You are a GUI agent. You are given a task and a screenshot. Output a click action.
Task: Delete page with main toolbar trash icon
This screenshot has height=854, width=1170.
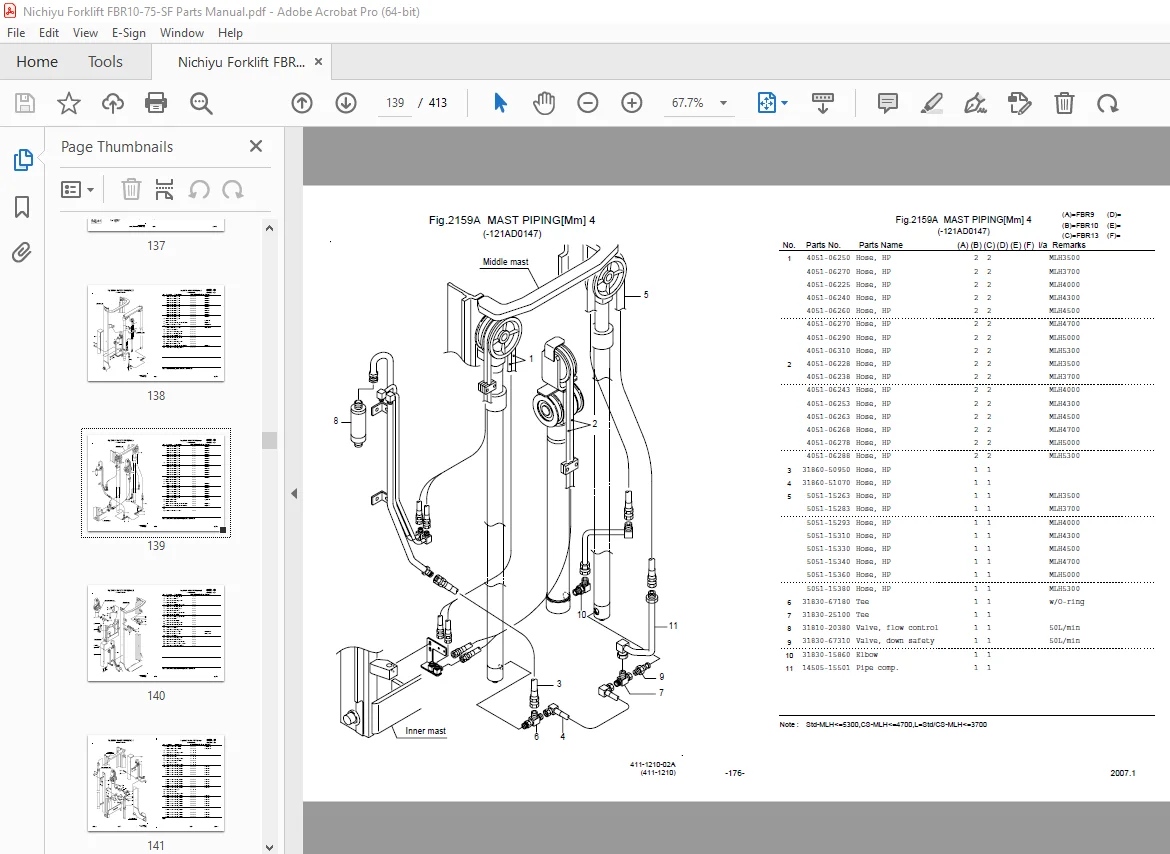click(x=1064, y=103)
